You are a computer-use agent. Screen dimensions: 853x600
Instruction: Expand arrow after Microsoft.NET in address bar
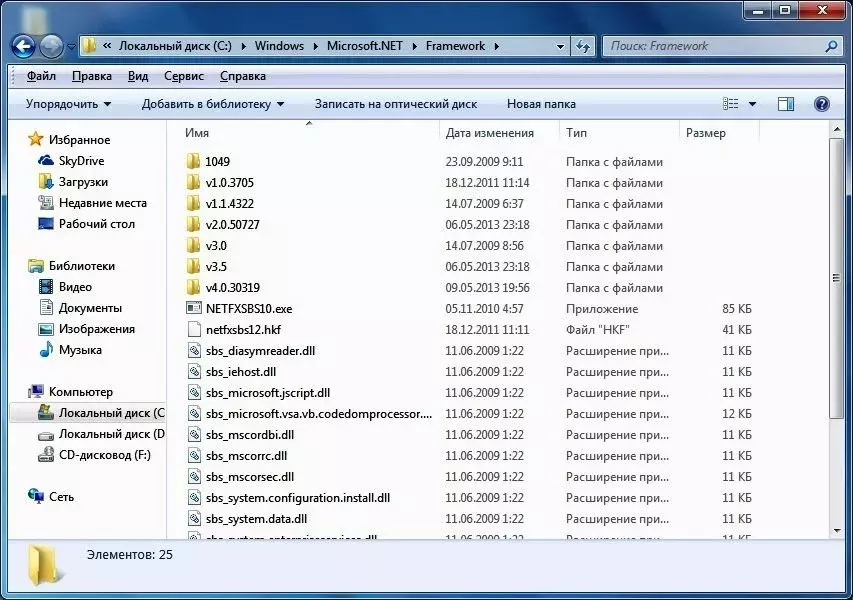point(414,46)
